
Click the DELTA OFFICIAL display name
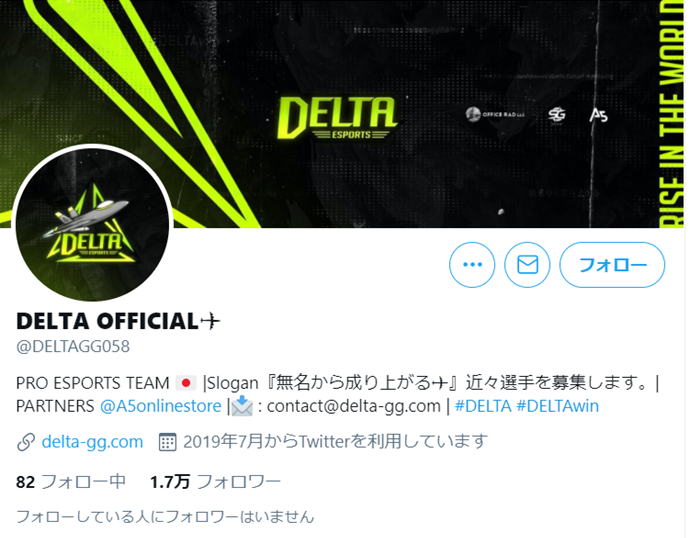pyautogui.click(x=118, y=321)
